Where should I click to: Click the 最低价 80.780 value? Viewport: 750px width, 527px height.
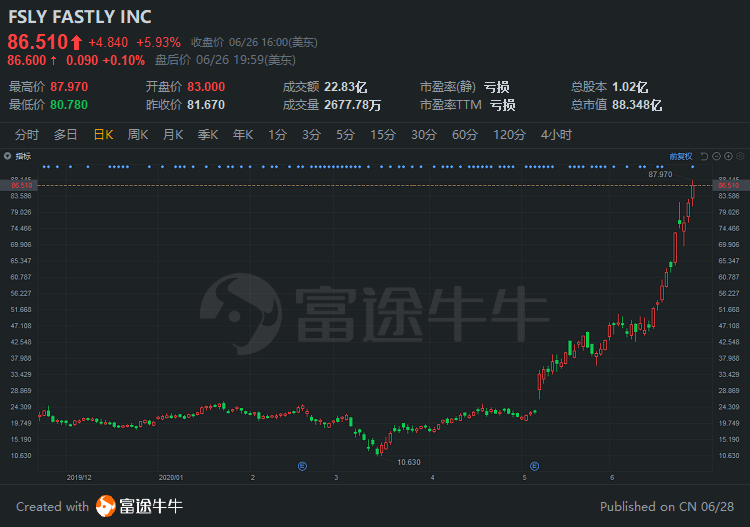pyautogui.click(x=69, y=105)
